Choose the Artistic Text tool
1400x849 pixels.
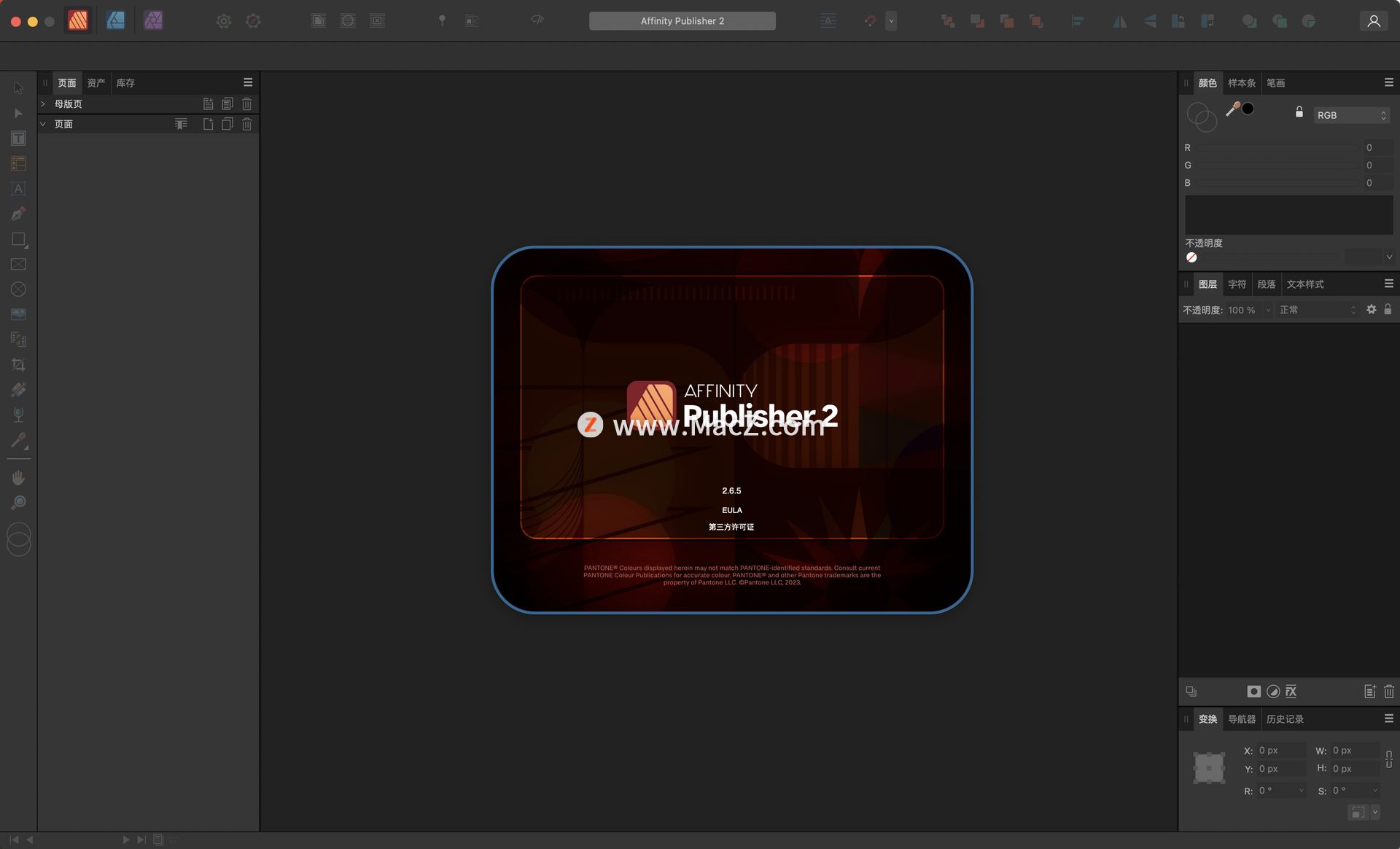[18, 189]
